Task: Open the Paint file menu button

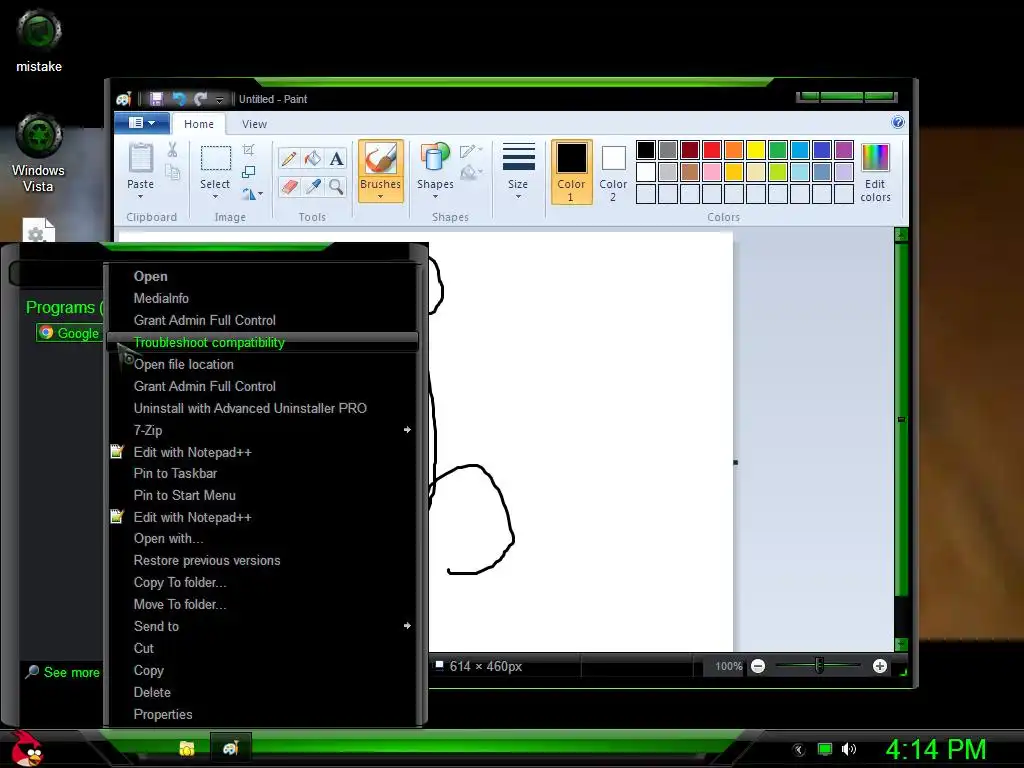Action: click(x=142, y=122)
